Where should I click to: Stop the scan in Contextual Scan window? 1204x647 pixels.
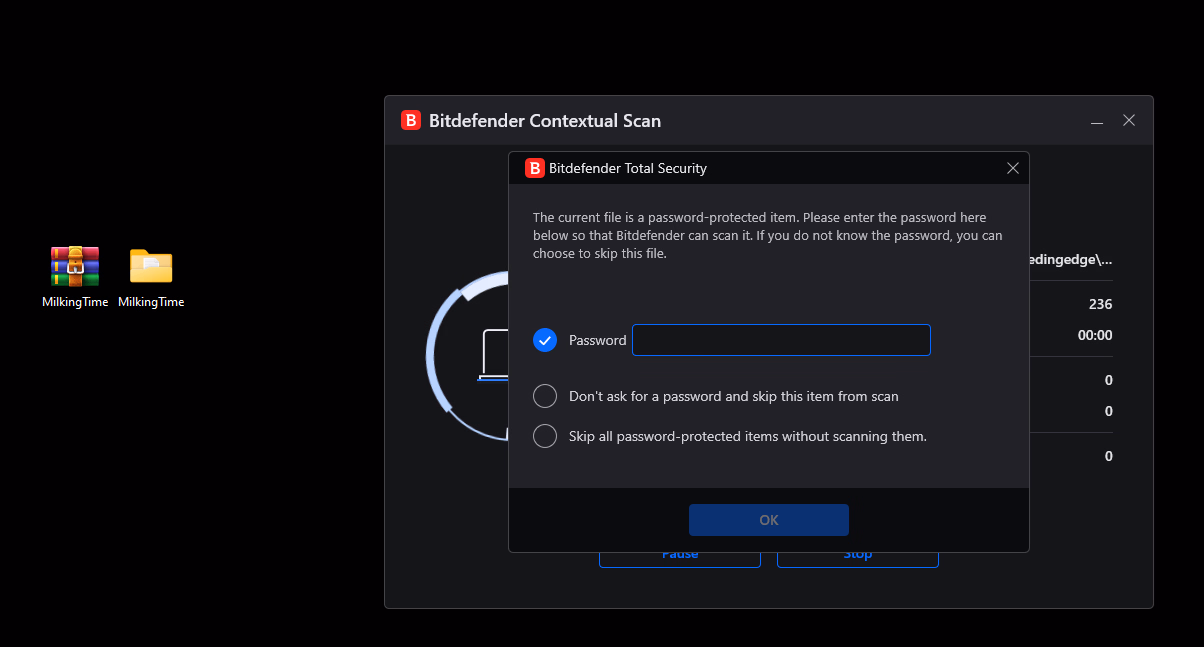pos(858,559)
